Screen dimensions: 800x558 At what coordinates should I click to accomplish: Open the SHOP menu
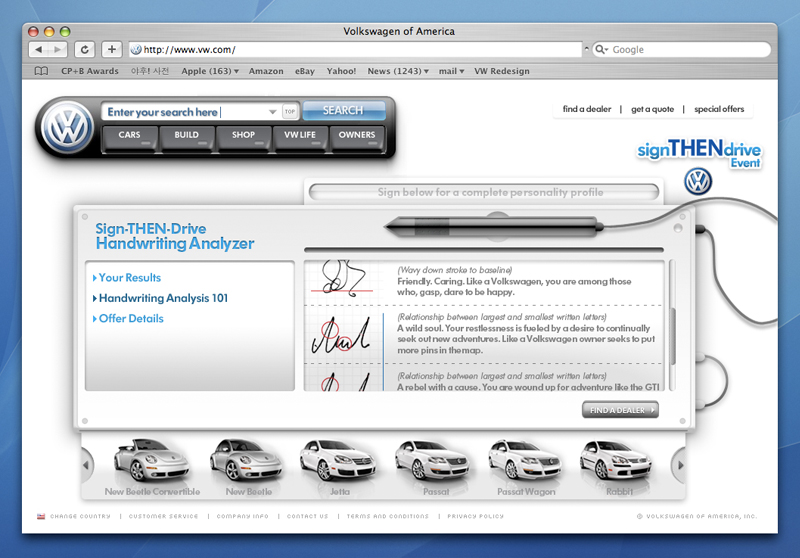click(243, 138)
